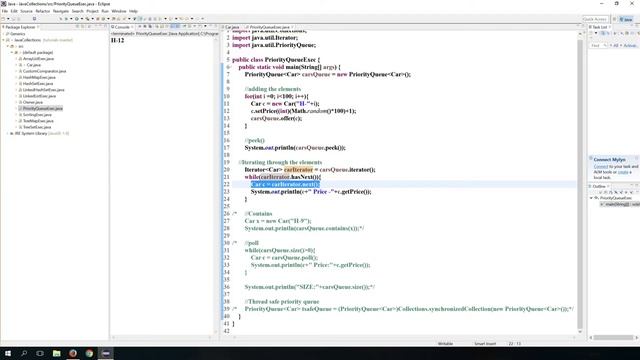
Task: Select the Task List tab
Action: pyautogui.click(x=599, y=27)
